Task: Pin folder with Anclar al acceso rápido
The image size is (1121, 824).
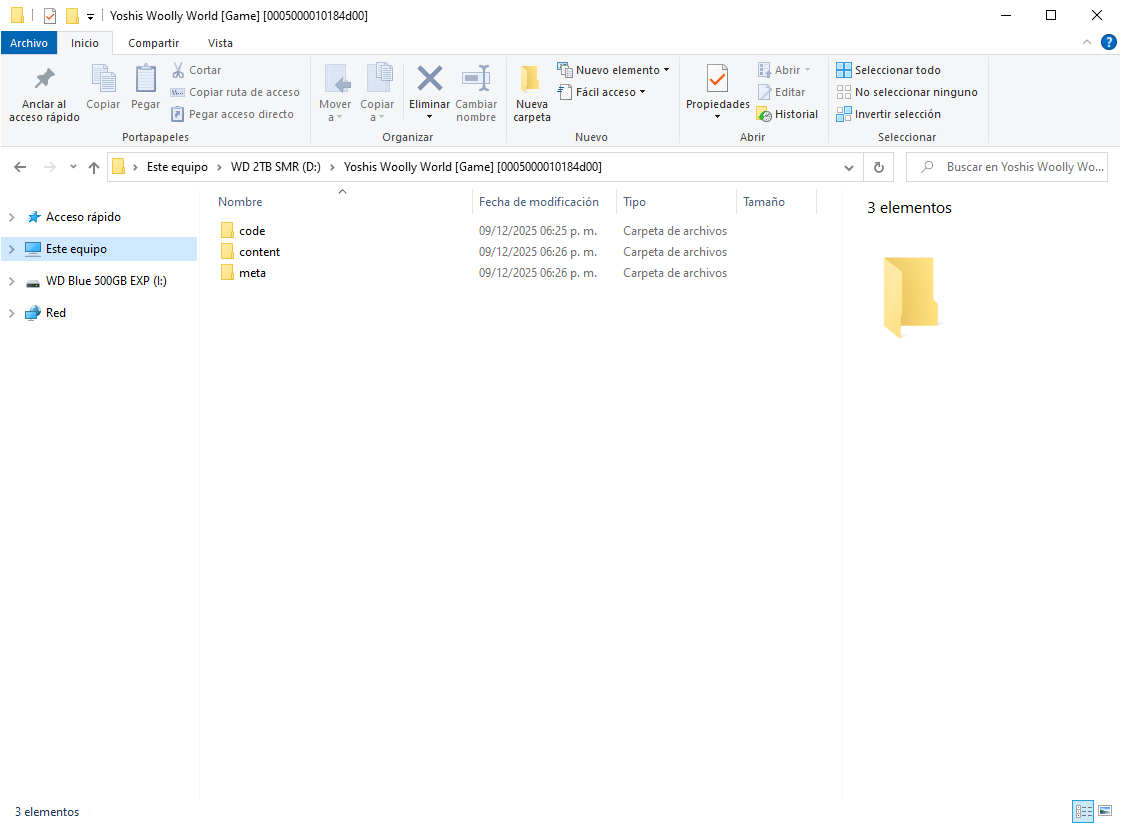Action: point(44,94)
